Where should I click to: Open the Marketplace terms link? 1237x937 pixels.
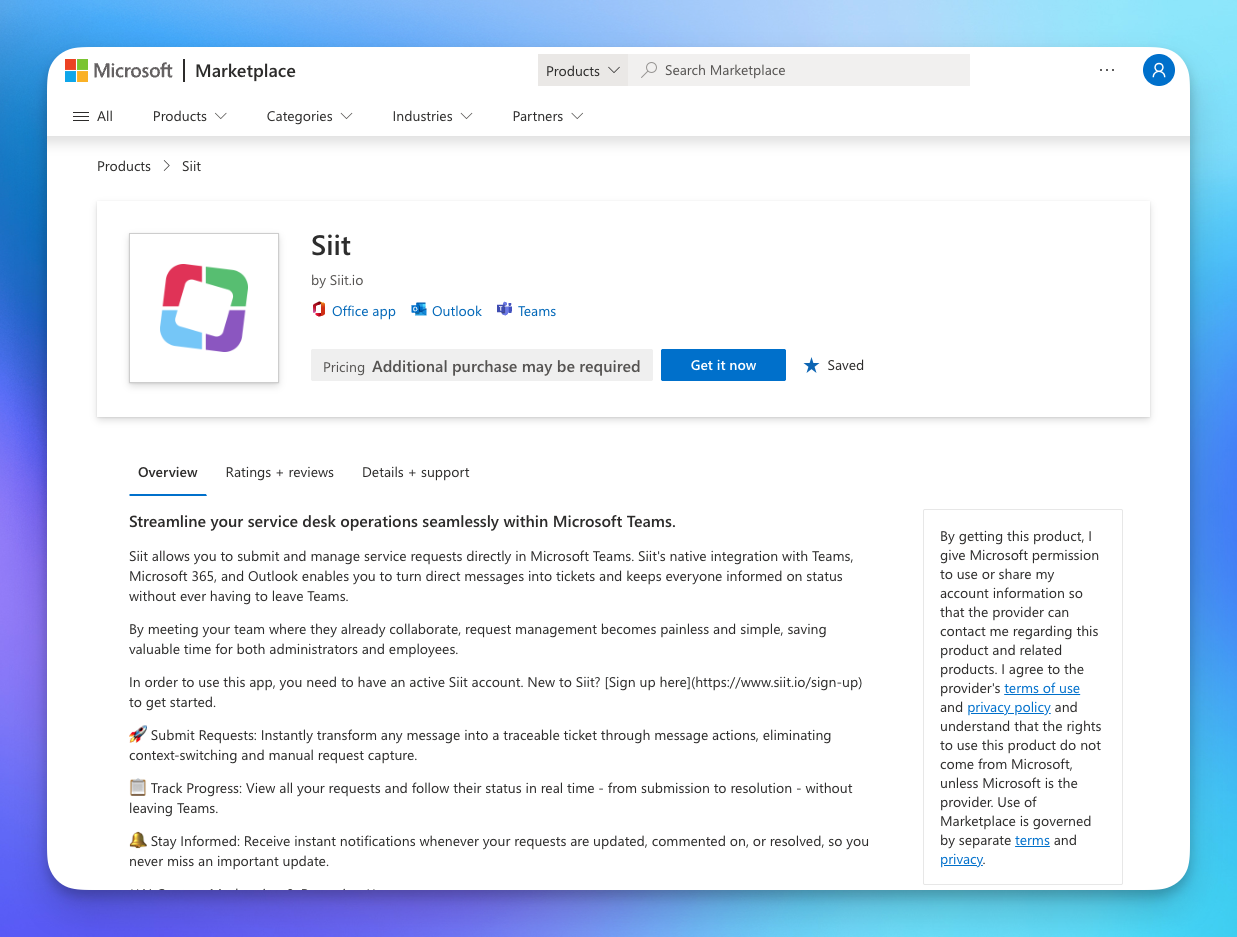click(1032, 840)
